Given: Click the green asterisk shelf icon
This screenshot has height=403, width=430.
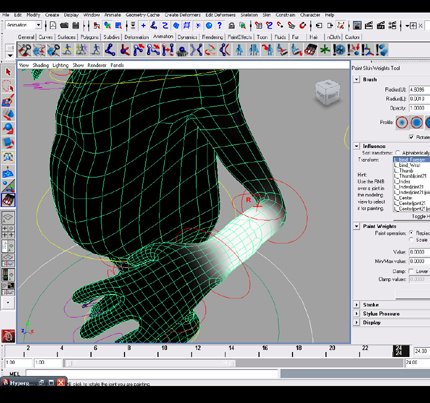Looking at the screenshot, I should [x=324, y=50].
